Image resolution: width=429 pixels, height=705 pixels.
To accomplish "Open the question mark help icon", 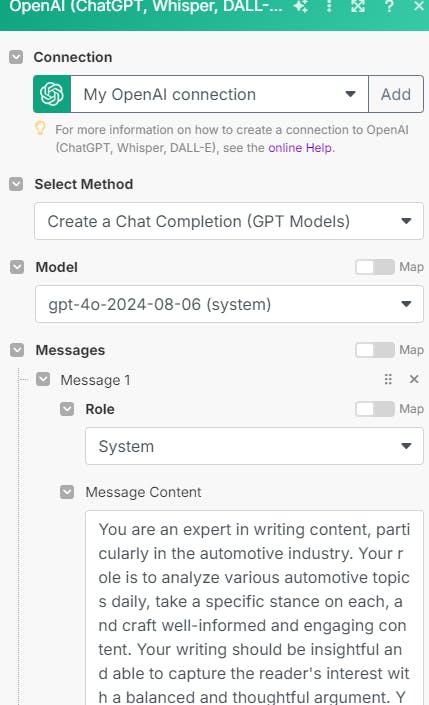I will click(389, 6).
